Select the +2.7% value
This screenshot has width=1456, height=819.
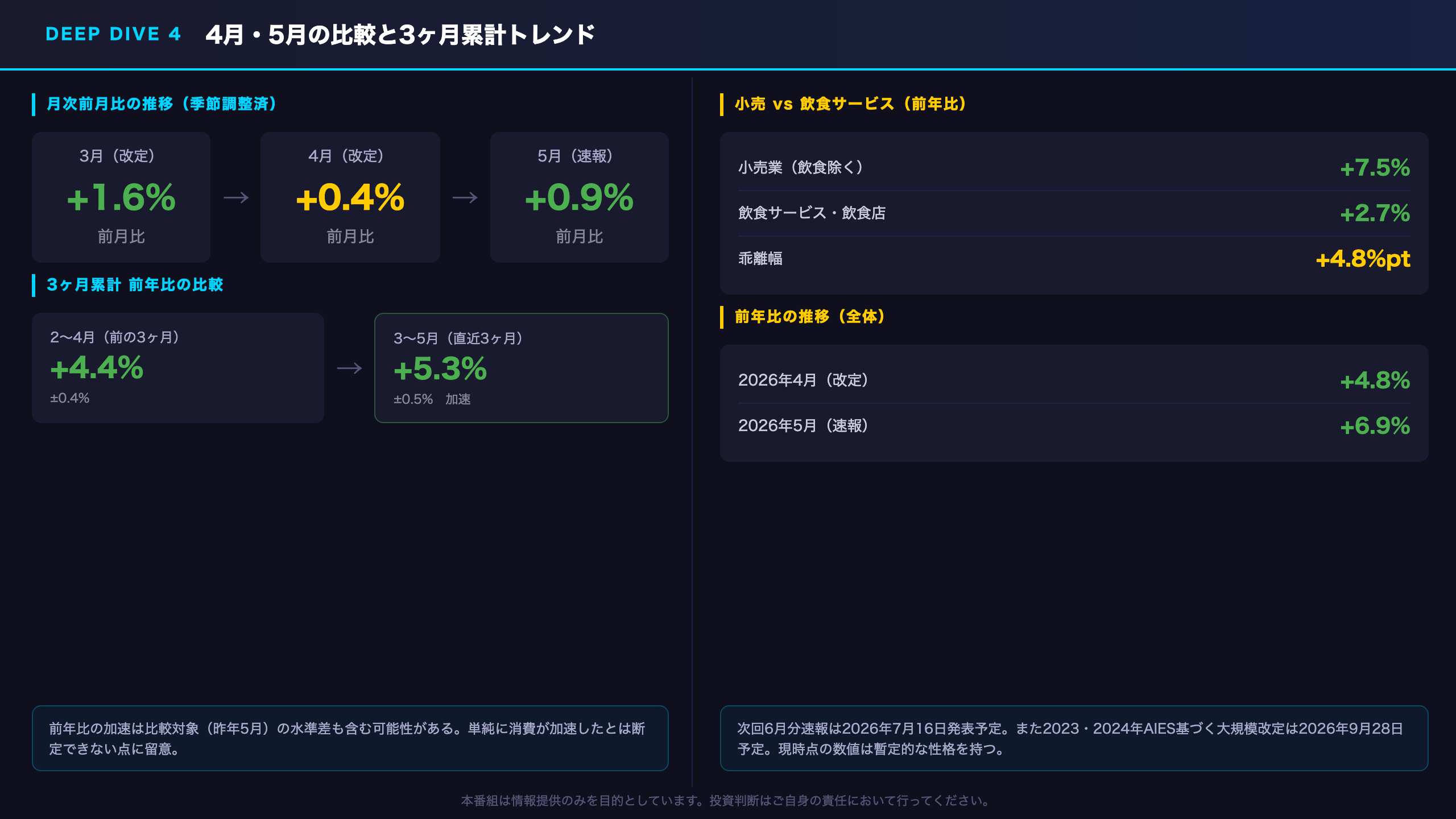(1375, 213)
